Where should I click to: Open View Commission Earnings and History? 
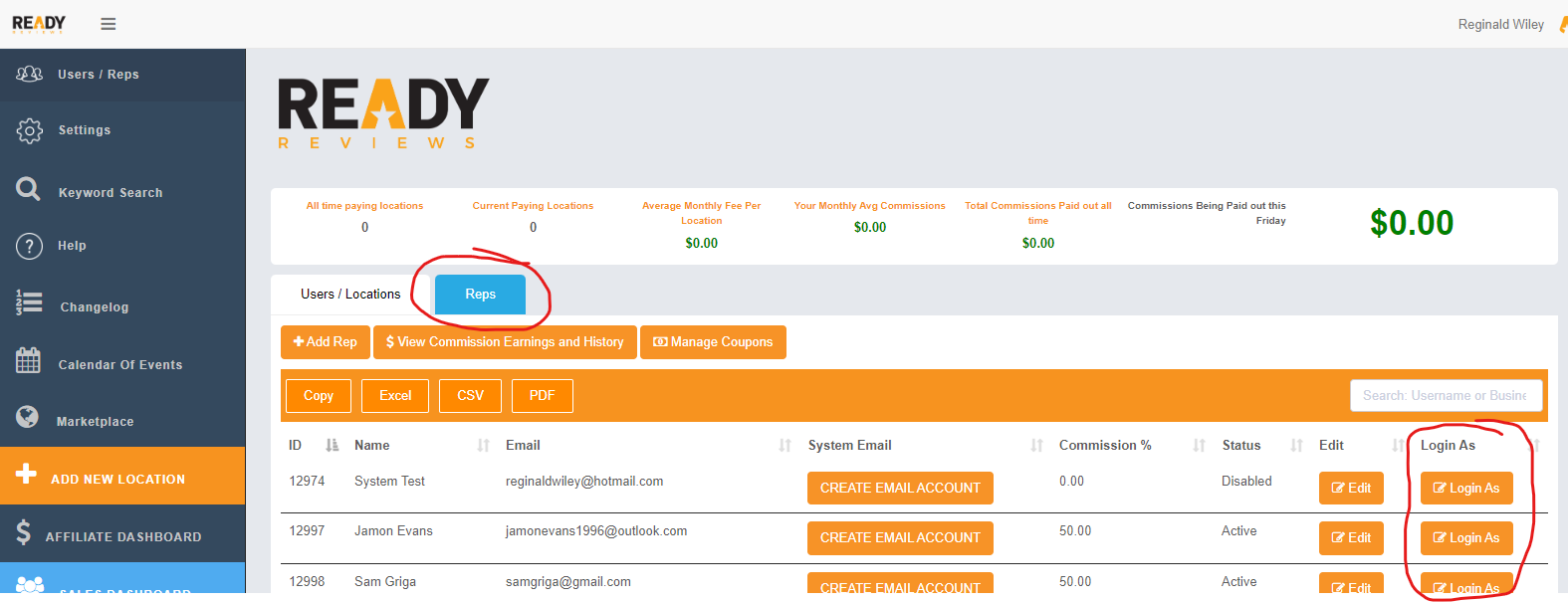tap(505, 342)
